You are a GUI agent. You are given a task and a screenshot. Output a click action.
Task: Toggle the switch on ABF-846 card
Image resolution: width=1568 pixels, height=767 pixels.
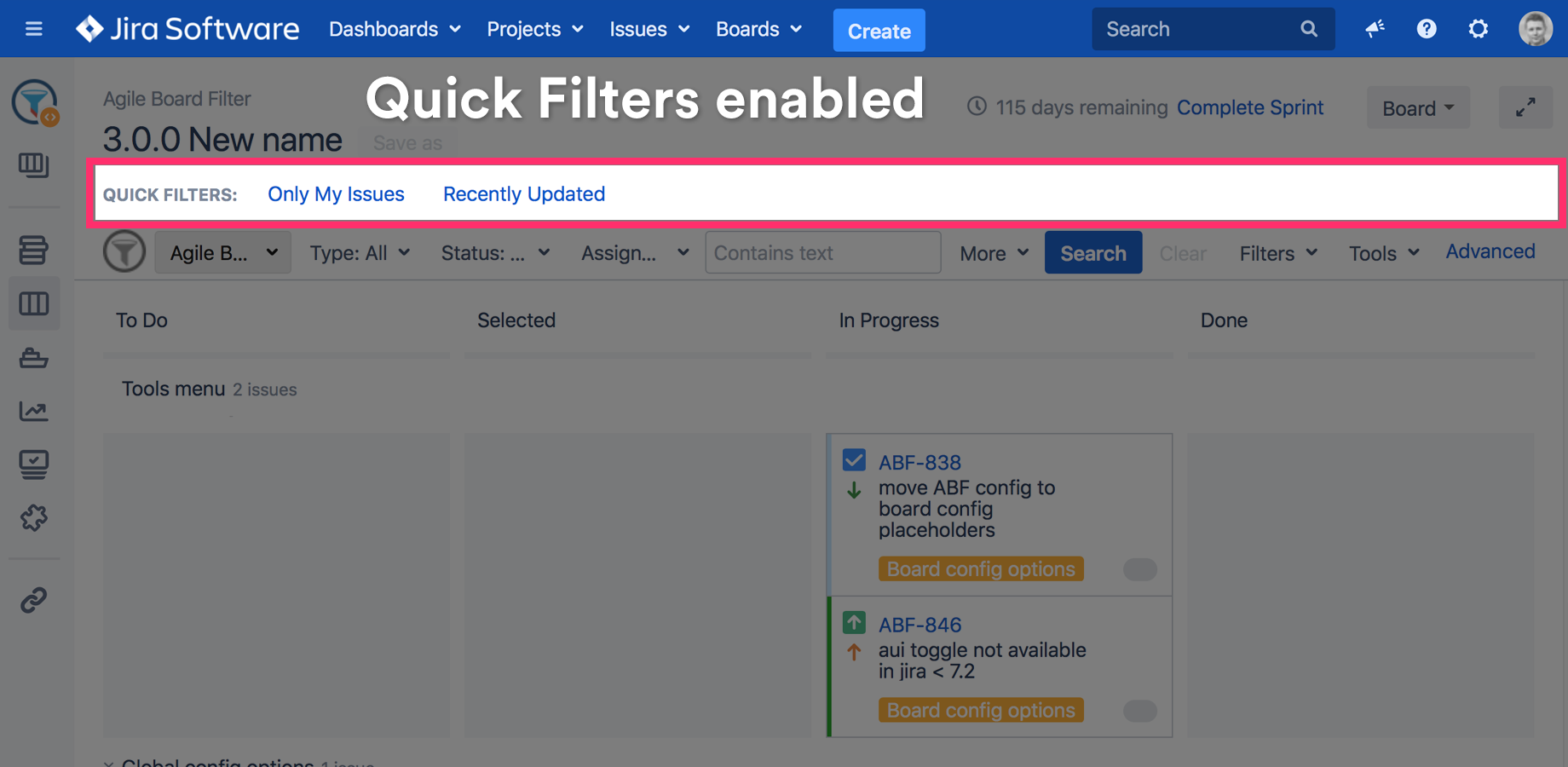(x=1139, y=711)
